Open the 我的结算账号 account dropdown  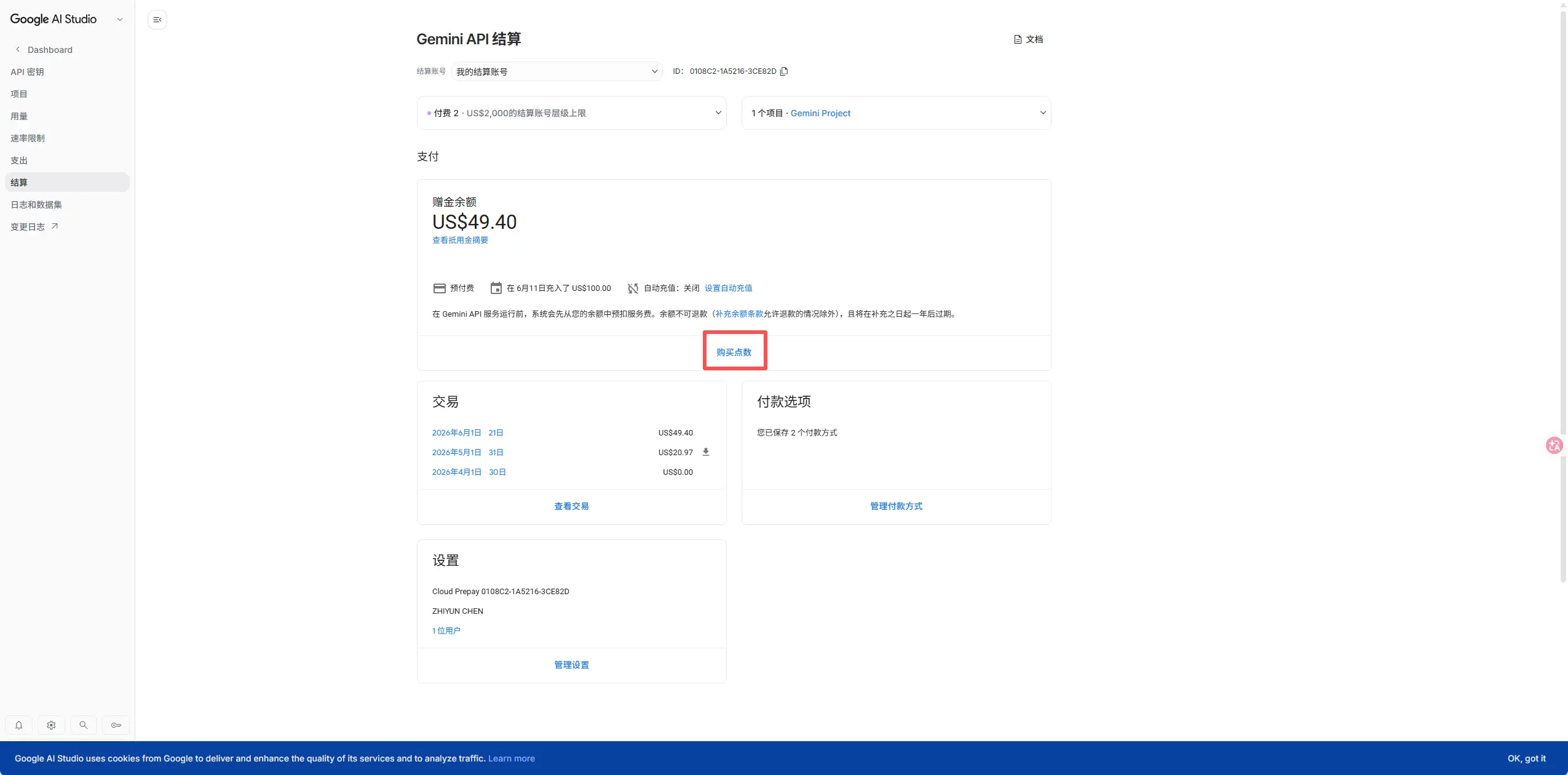point(557,72)
